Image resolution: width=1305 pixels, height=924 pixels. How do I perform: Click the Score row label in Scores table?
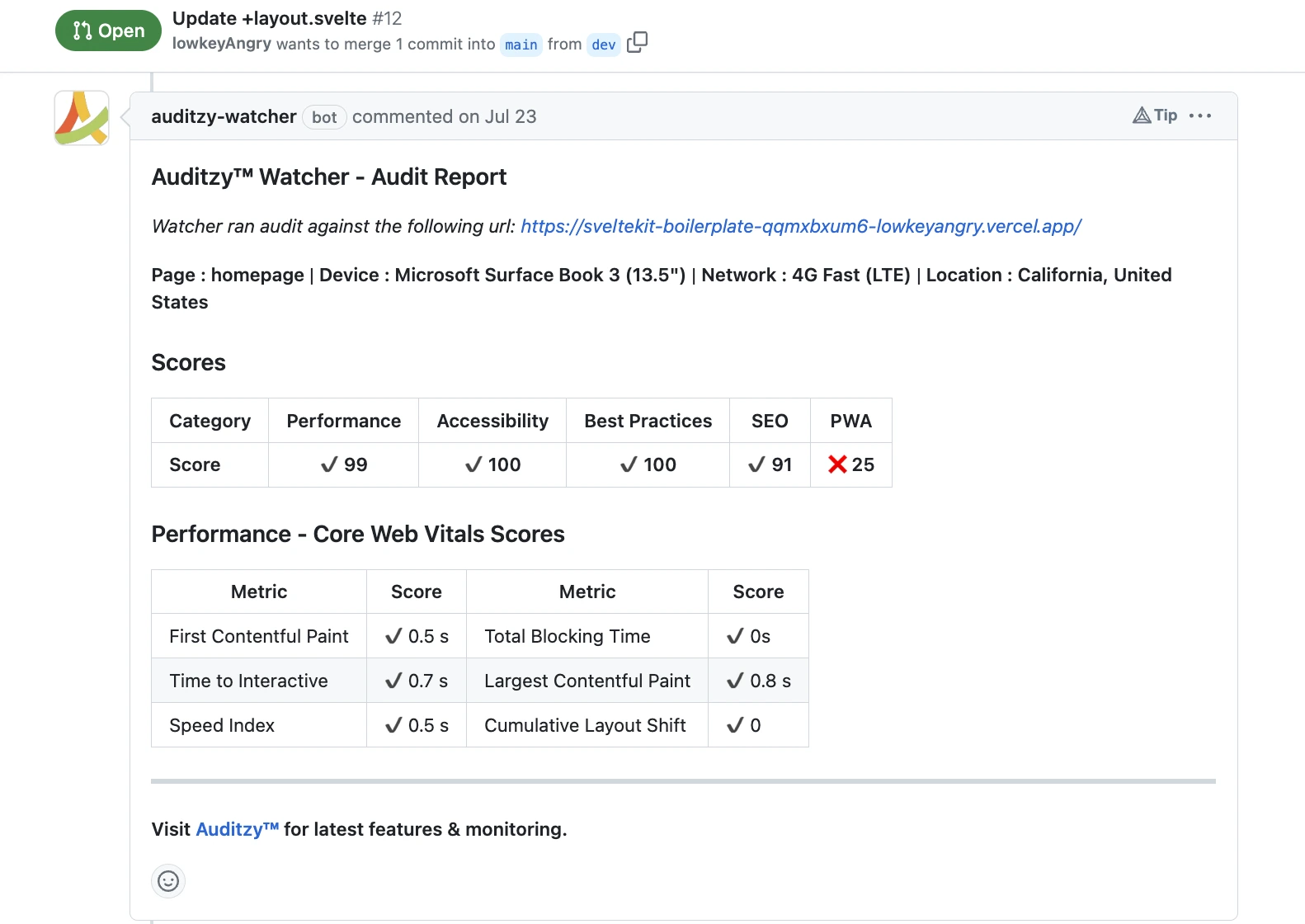point(195,464)
